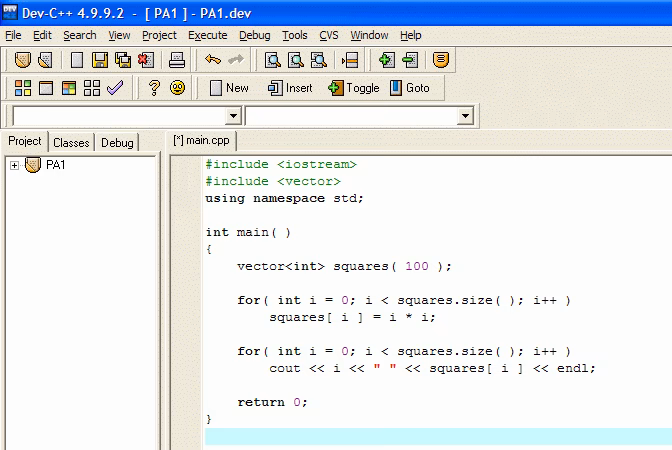
Task: Click the '#include <vector>' line
Action: (273, 181)
